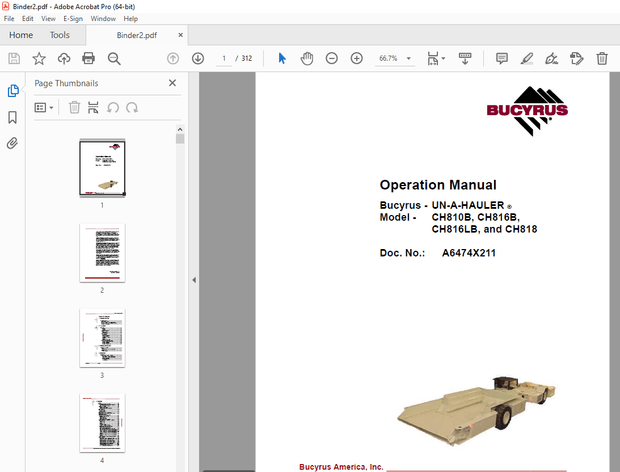The image size is (620, 472).
Task: Enable scrolling mode
Action: [465, 59]
